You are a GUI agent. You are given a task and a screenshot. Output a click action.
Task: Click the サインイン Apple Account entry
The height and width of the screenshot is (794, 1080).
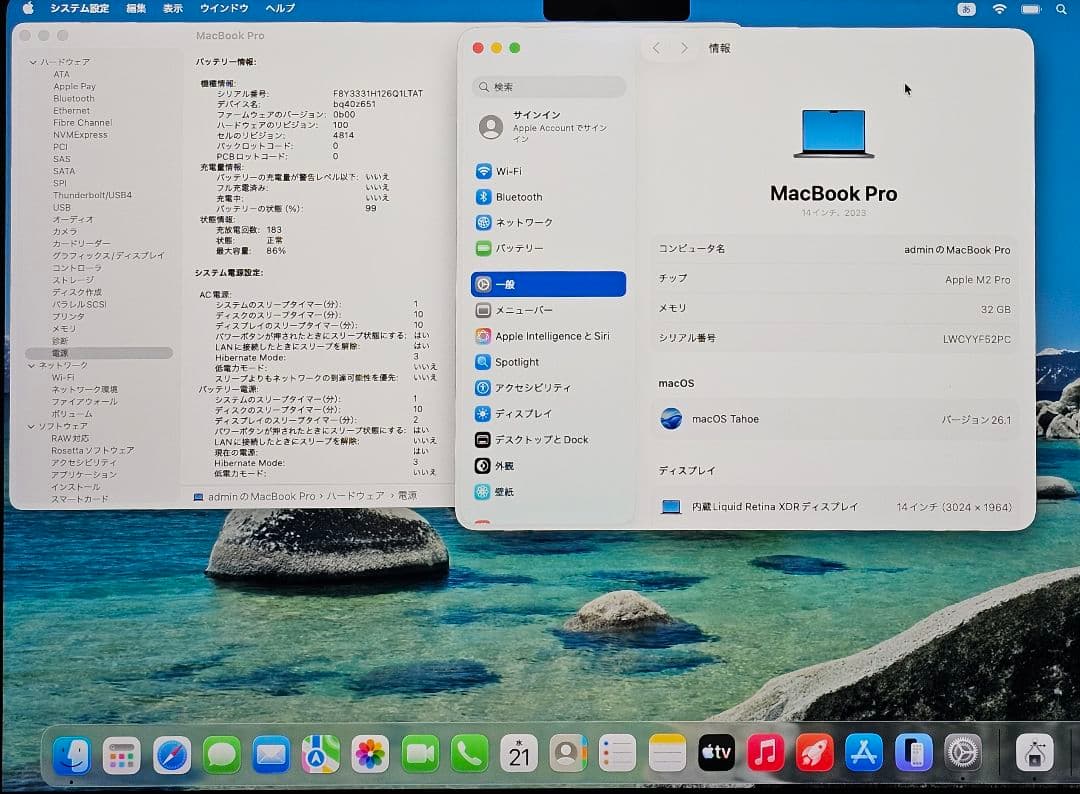(548, 127)
